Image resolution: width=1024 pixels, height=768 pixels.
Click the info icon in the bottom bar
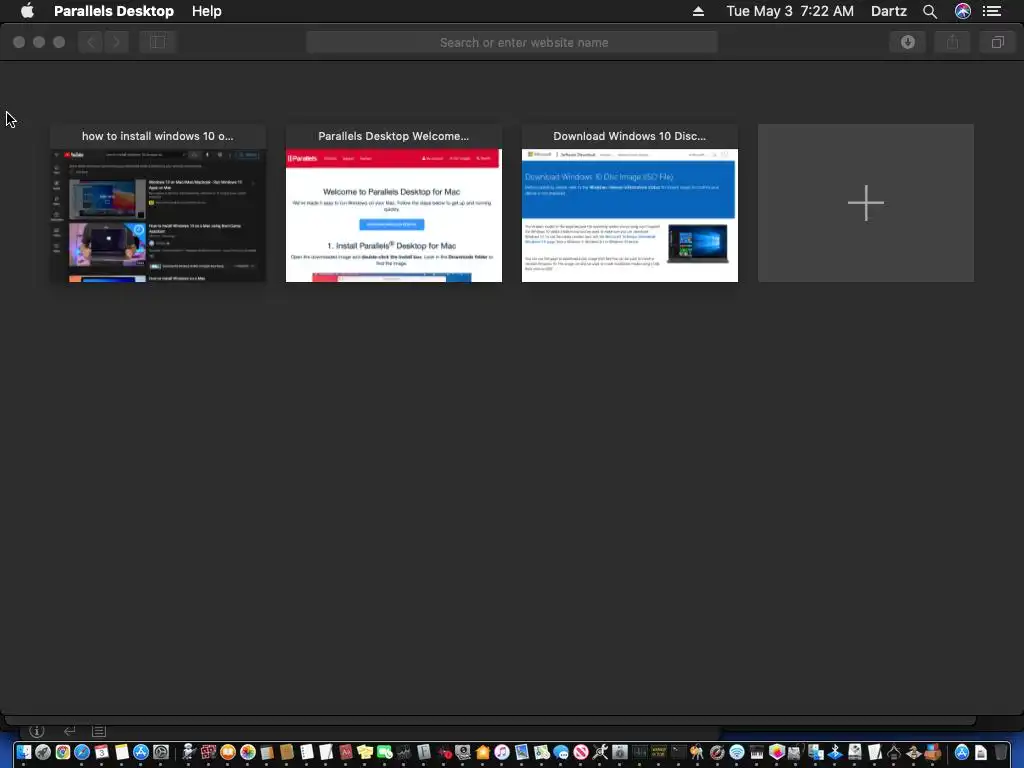point(37,731)
